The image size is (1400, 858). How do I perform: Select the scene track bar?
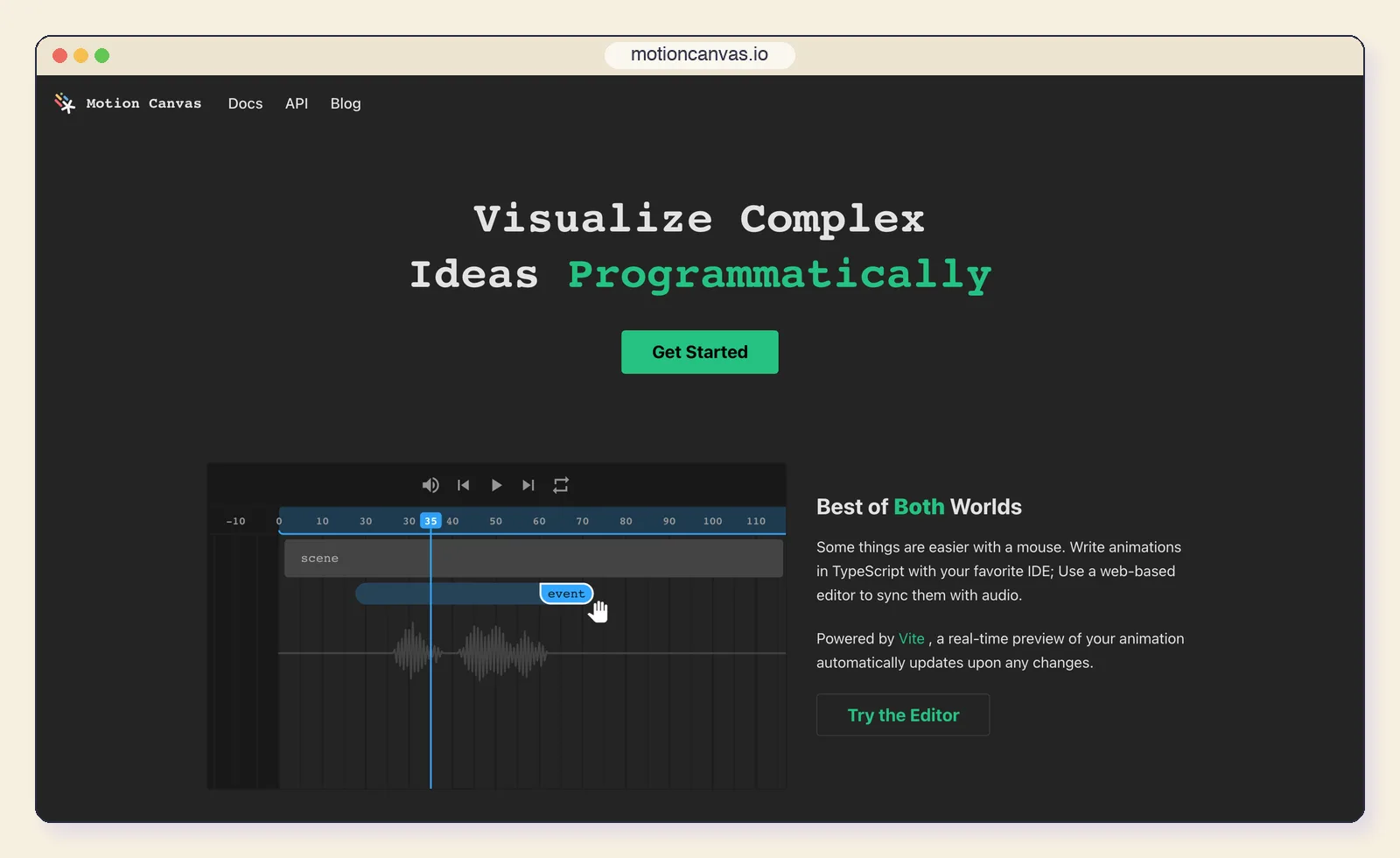click(534, 559)
